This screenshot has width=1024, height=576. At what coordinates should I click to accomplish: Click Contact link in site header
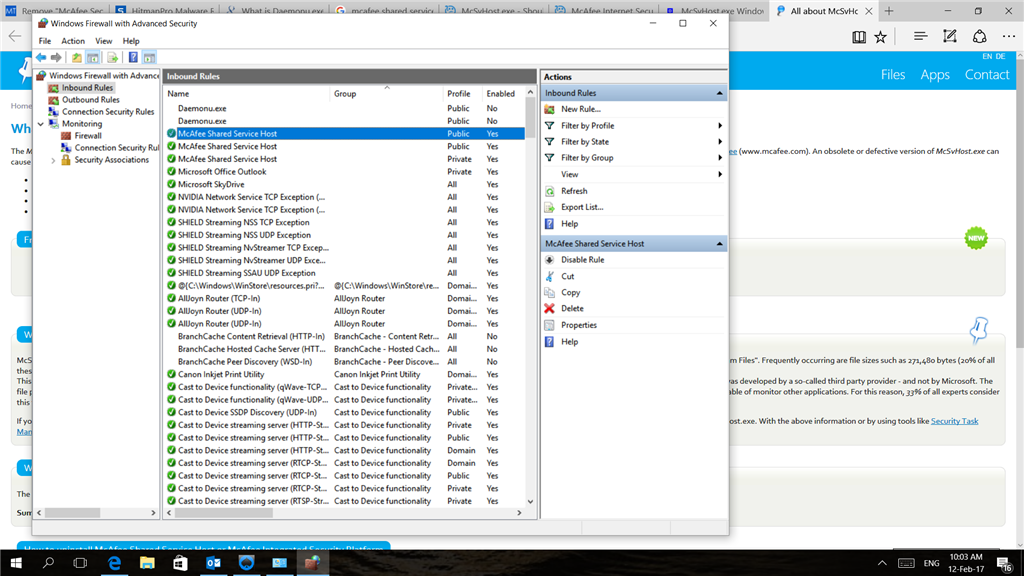click(x=987, y=74)
